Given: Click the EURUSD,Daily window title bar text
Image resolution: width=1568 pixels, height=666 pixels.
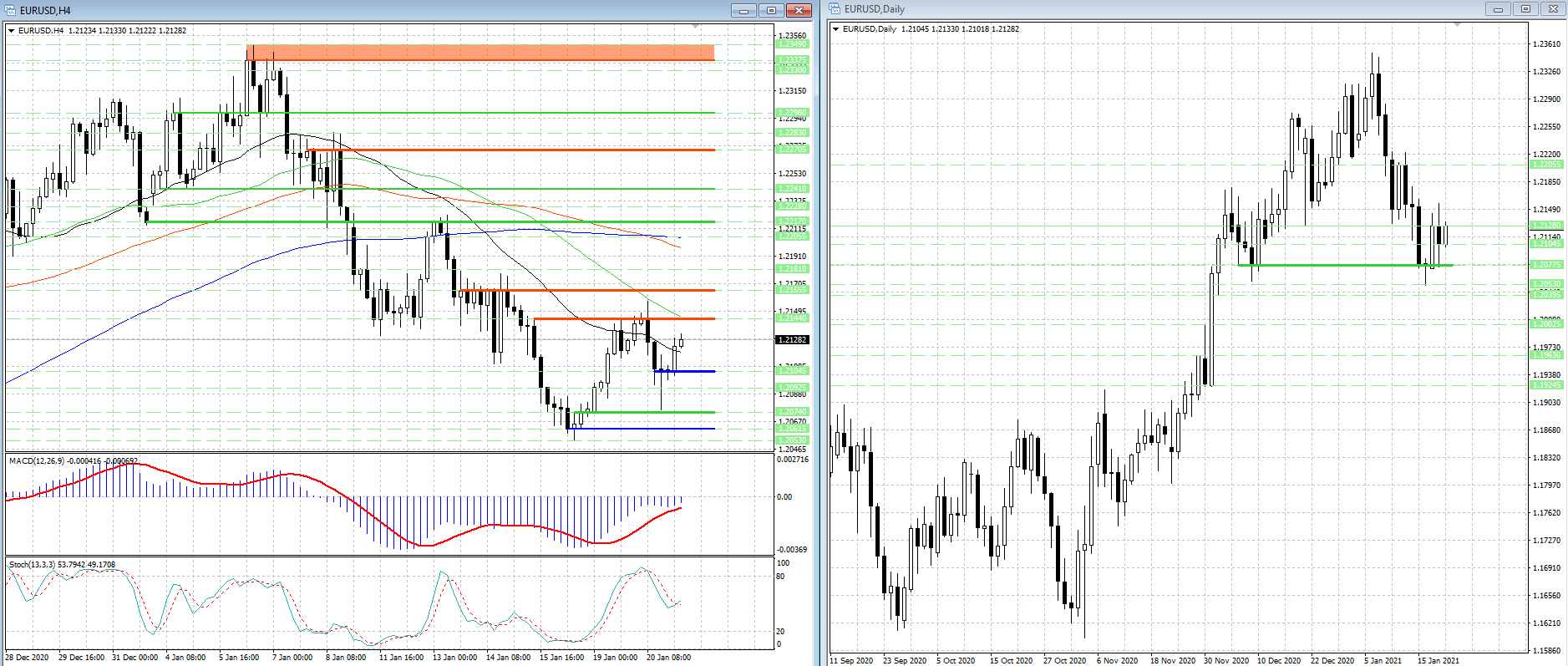Looking at the screenshot, I should coord(874,9).
